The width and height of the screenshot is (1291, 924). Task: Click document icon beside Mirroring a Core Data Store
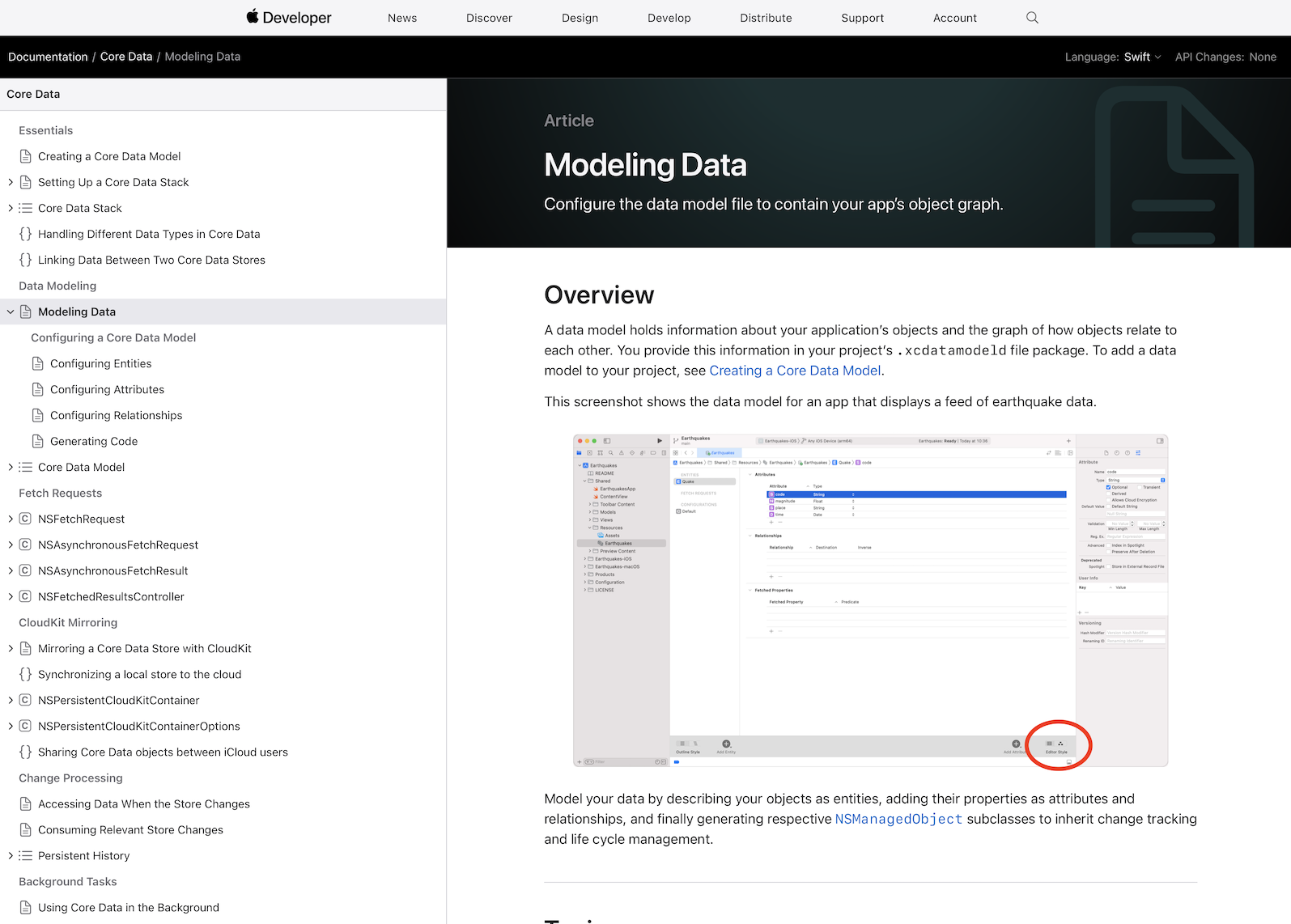pos(26,648)
